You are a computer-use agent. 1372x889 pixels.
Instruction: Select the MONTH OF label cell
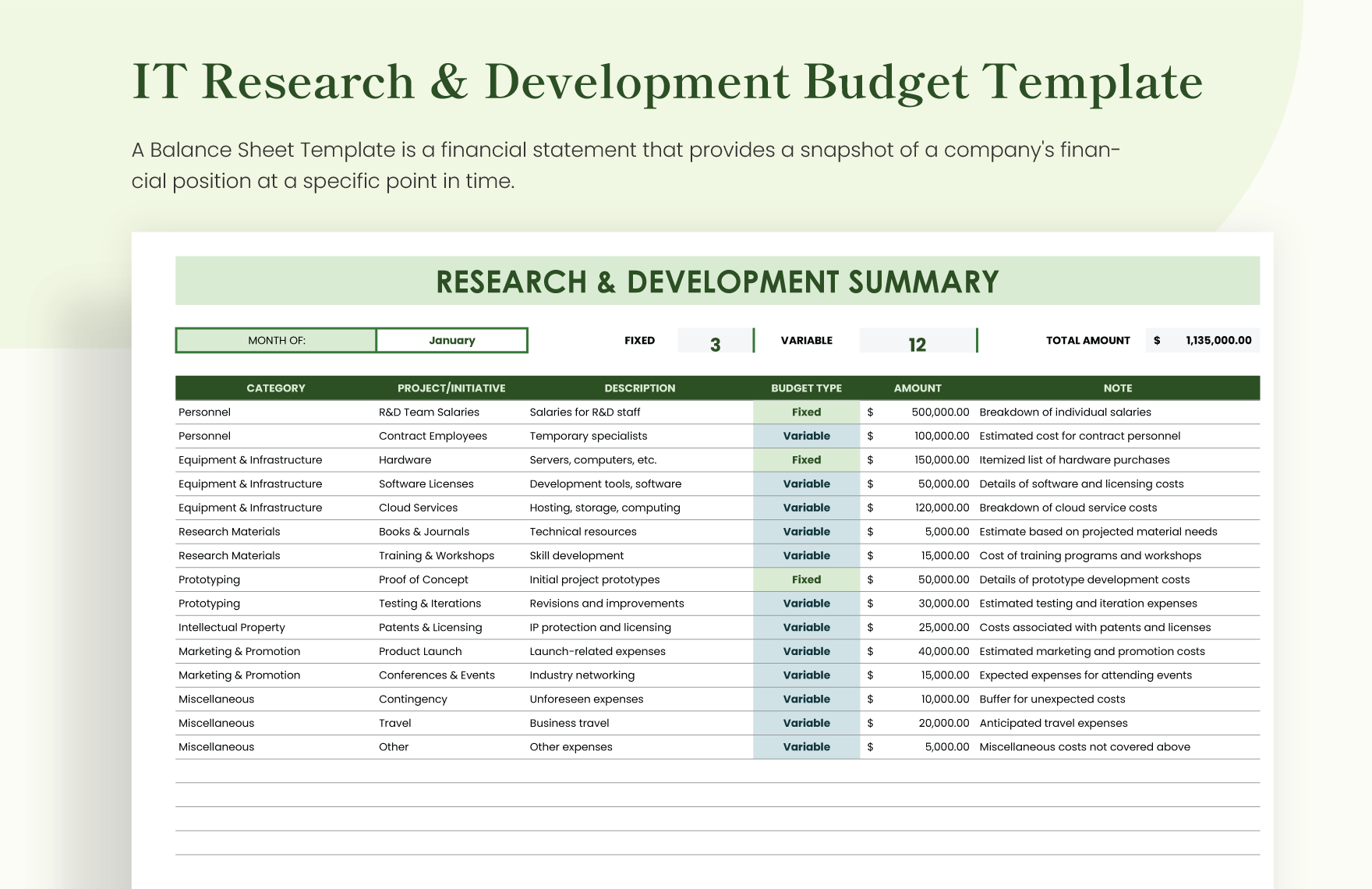[276, 341]
